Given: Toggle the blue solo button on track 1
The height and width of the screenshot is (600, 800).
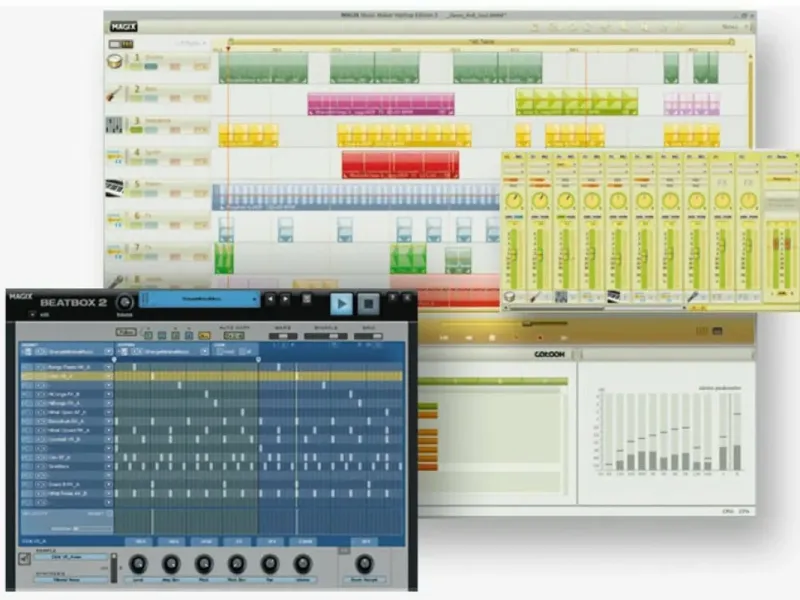Looking at the screenshot, I should click(151, 67).
